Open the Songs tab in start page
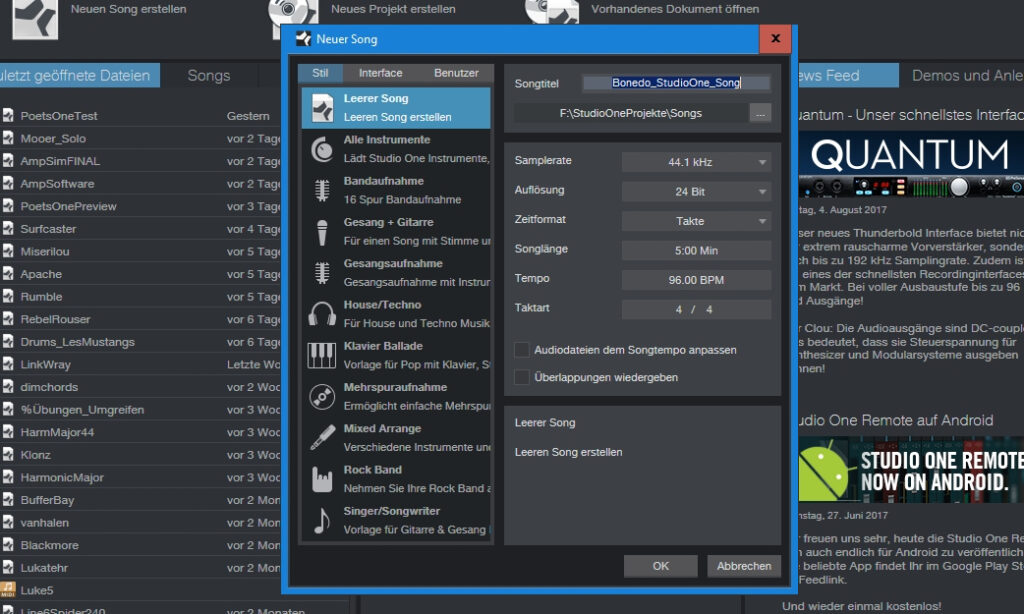Viewport: 1024px width, 614px height. pos(209,76)
